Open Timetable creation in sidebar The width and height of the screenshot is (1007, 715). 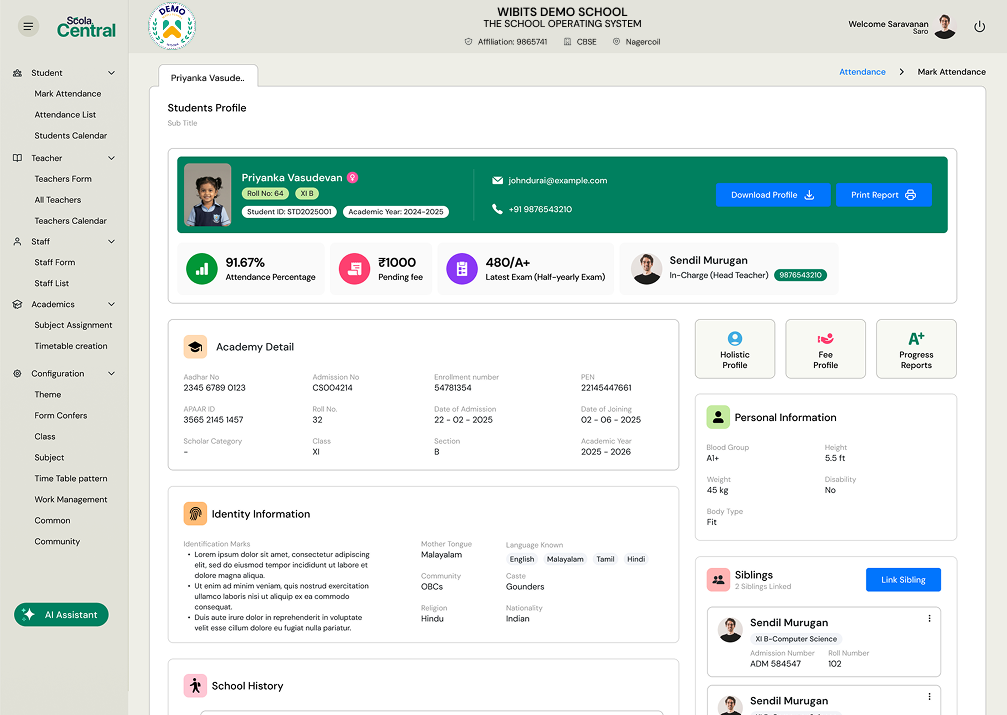point(71,346)
